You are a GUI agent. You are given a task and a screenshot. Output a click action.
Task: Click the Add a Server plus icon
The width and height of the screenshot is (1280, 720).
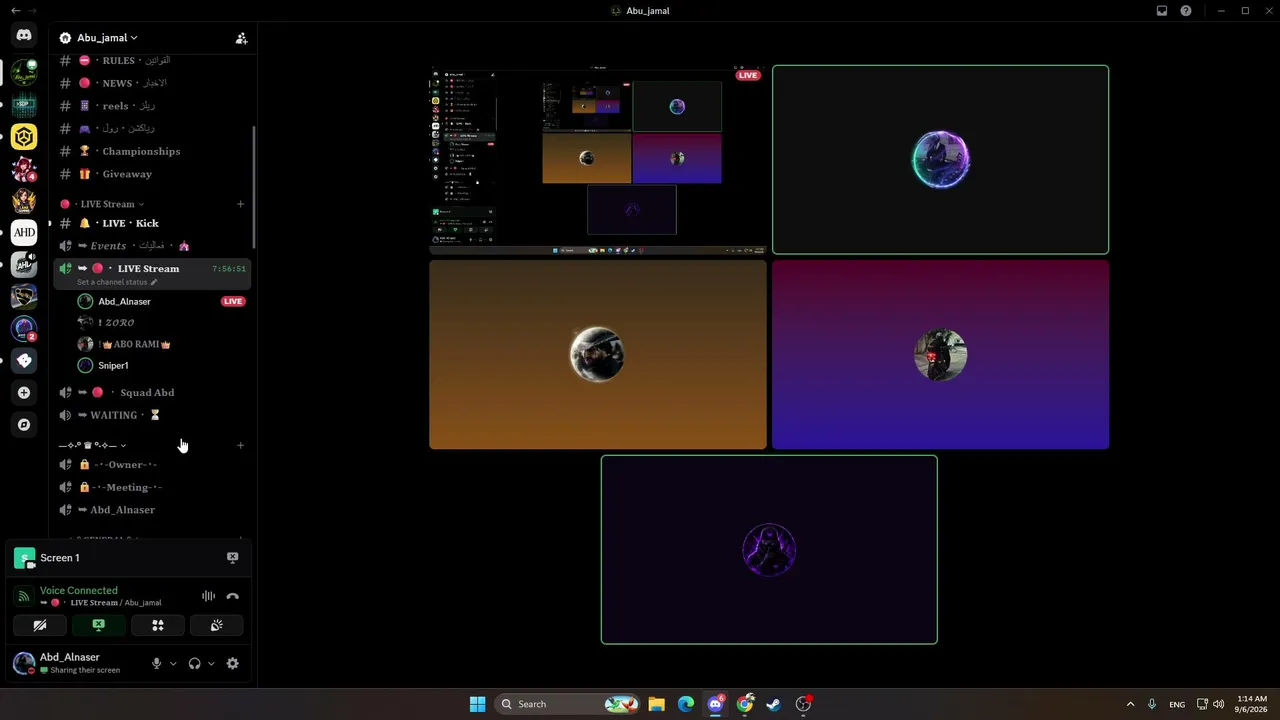point(24,392)
